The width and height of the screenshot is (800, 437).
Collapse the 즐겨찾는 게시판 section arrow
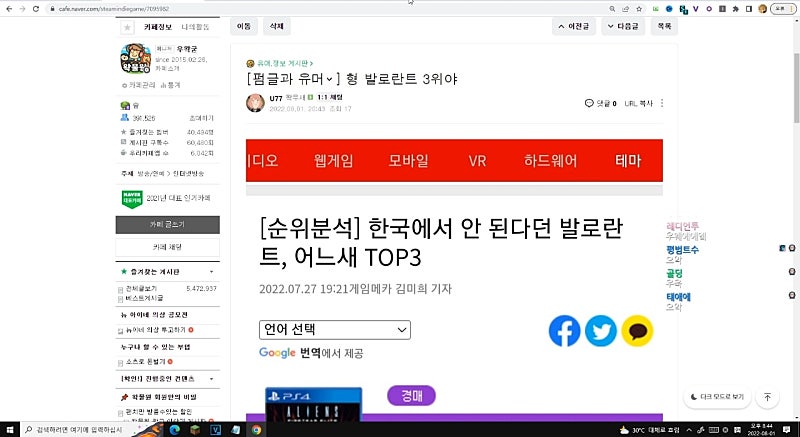coord(212,272)
